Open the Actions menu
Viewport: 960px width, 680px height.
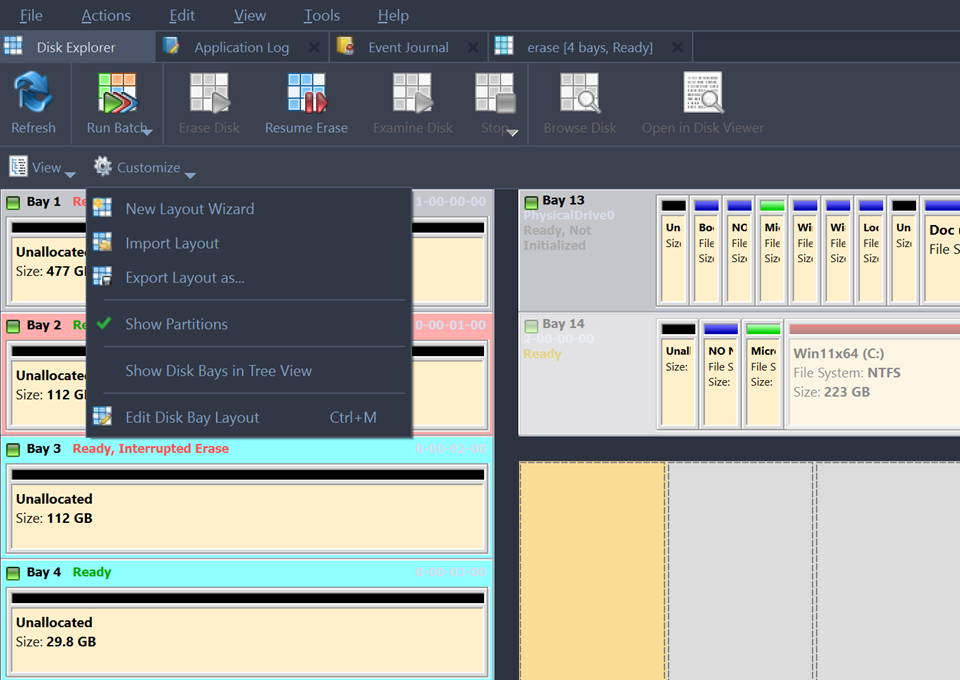click(106, 15)
